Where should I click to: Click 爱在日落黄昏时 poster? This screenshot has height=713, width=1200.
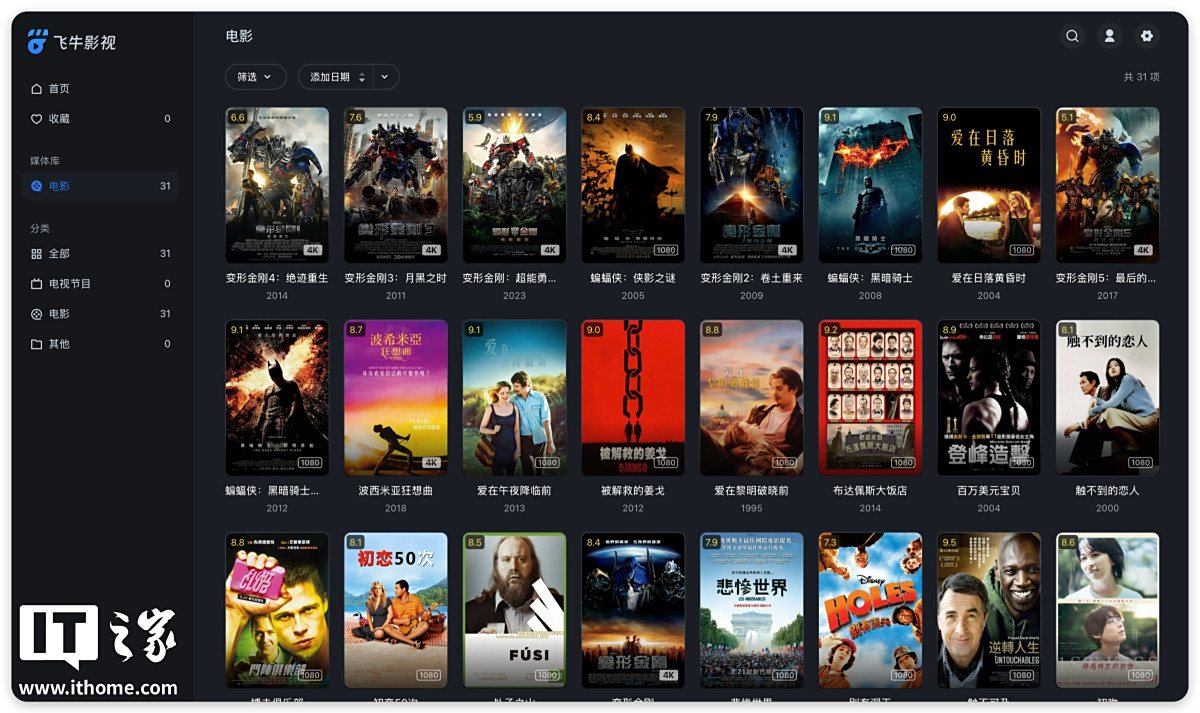pos(989,185)
